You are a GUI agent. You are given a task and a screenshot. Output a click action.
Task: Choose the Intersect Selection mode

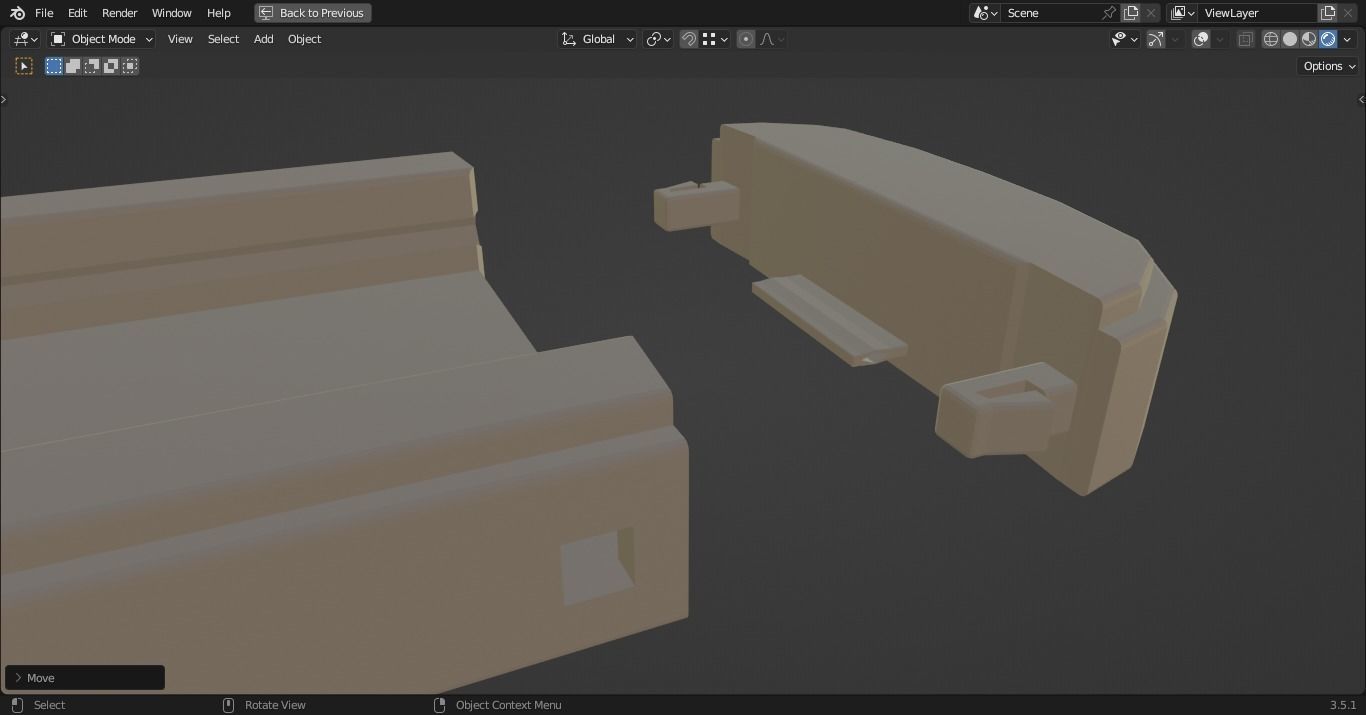coord(130,66)
